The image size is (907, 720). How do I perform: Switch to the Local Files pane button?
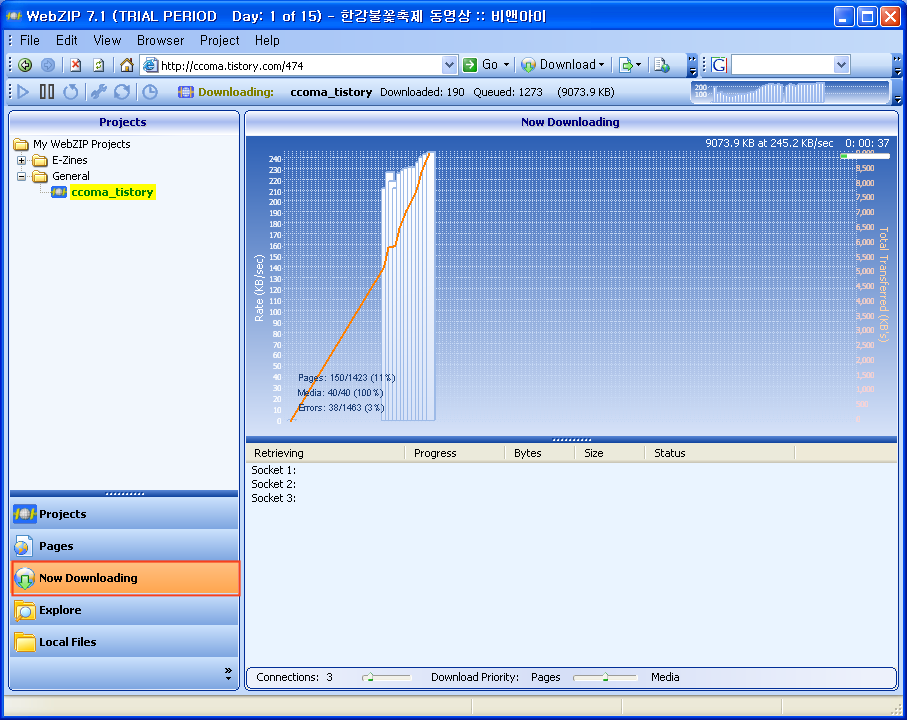[x=124, y=642]
